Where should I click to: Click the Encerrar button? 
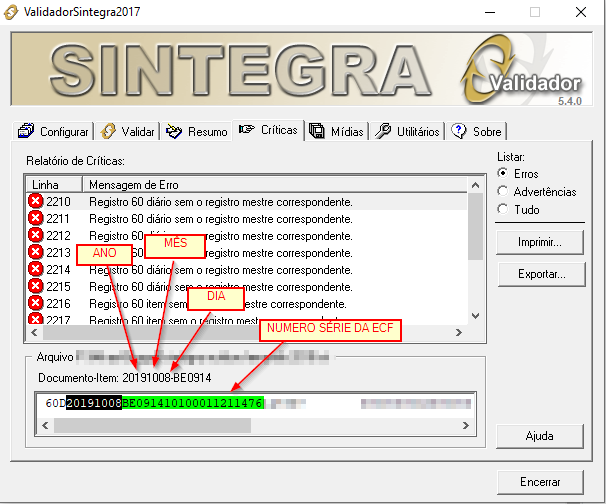point(540,482)
